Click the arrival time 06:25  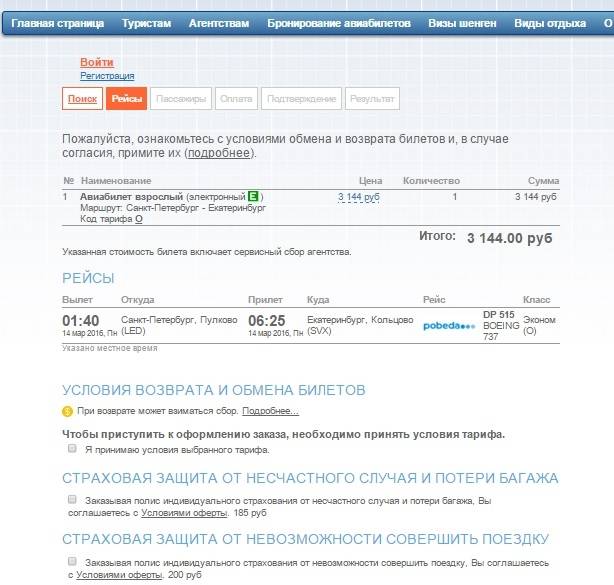[x=267, y=321]
